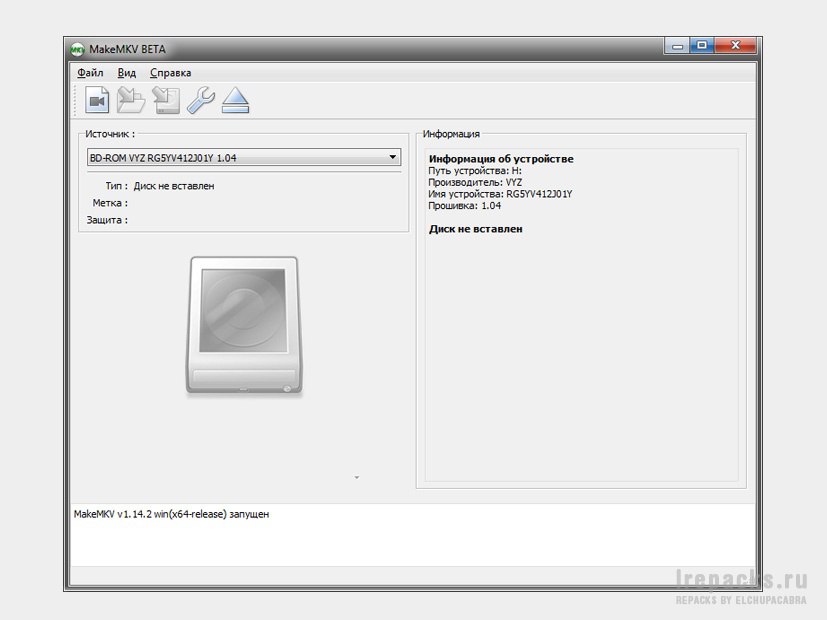Click the 'Путь устройства: H:' line
827x620 pixels.
tap(475, 171)
